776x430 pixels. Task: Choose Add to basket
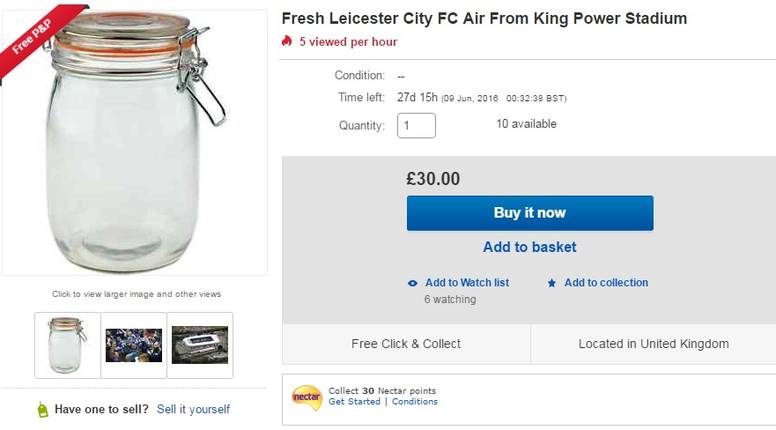[529, 247]
